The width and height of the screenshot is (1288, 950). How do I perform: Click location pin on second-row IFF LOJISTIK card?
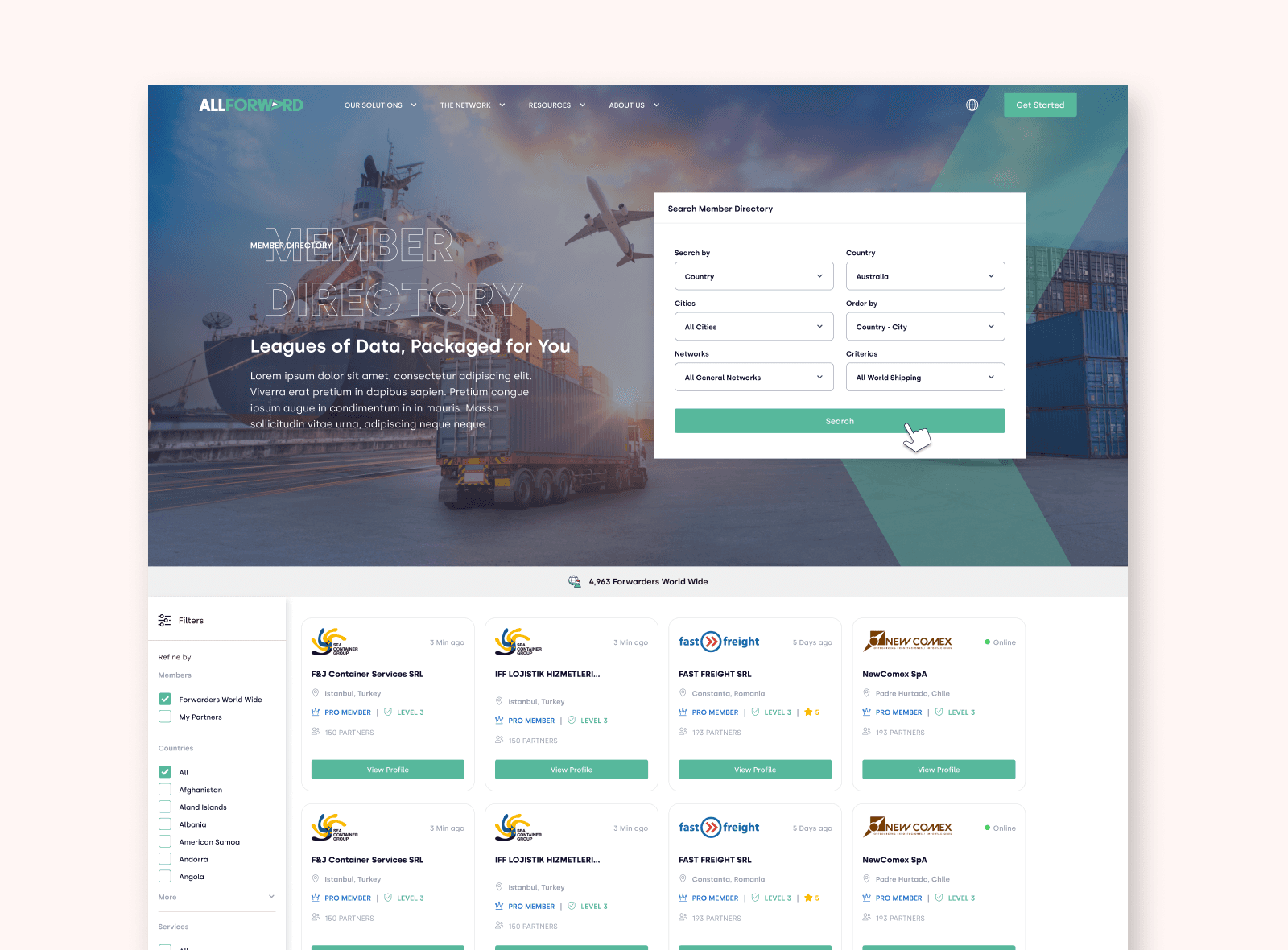click(x=499, y=887)
